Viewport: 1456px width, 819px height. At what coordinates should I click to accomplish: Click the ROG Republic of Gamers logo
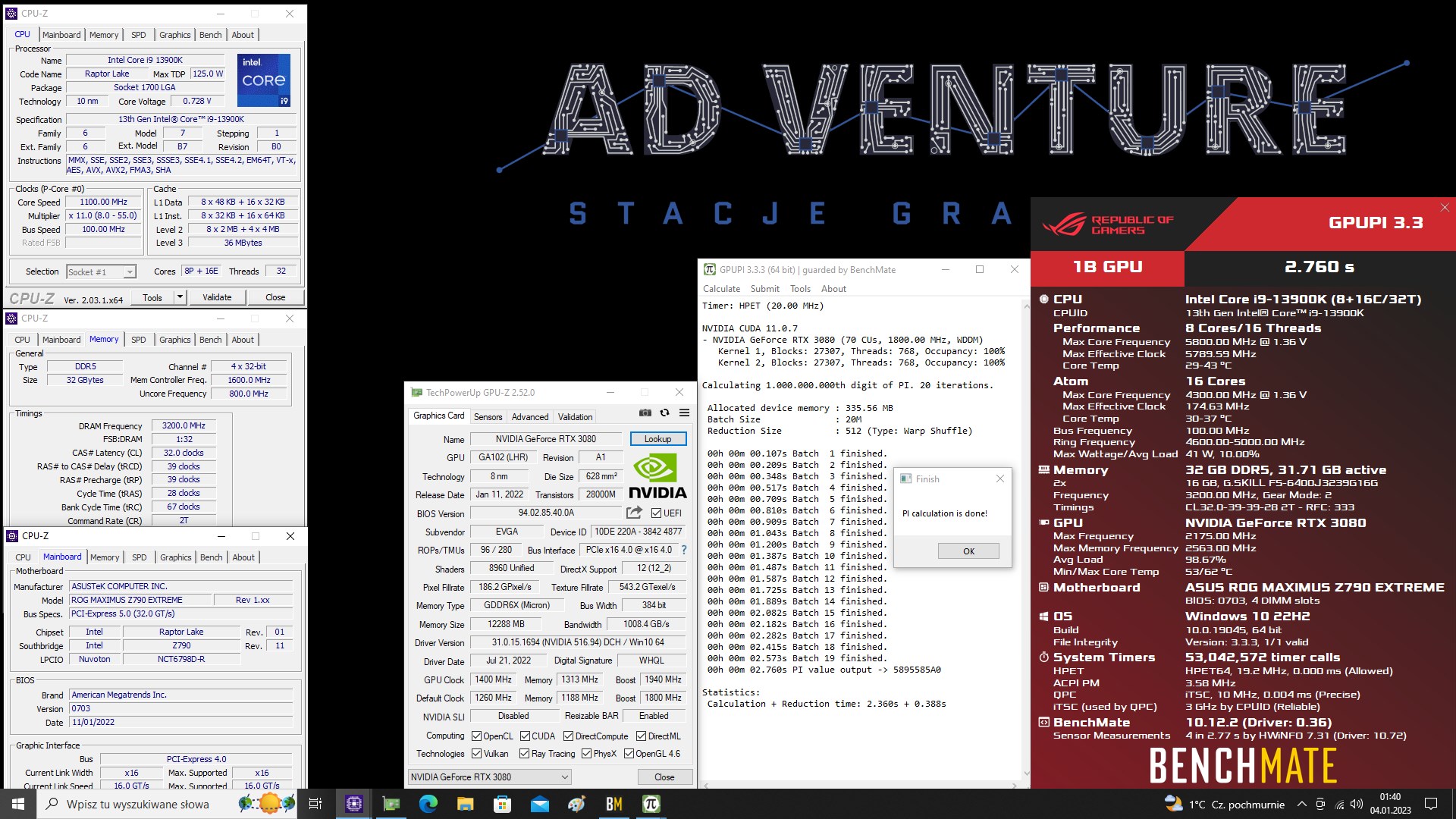(x=1107, y=224)
